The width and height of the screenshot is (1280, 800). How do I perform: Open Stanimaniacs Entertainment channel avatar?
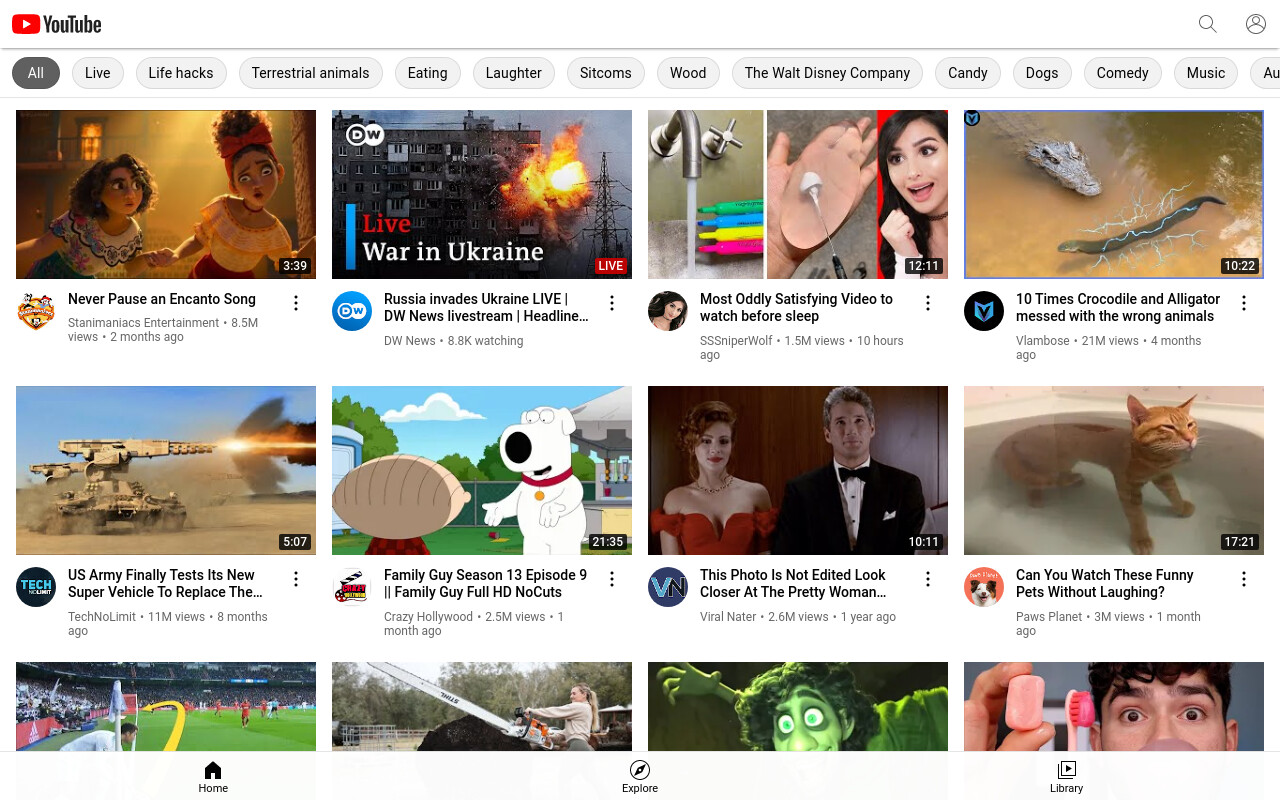click(36, 311)
